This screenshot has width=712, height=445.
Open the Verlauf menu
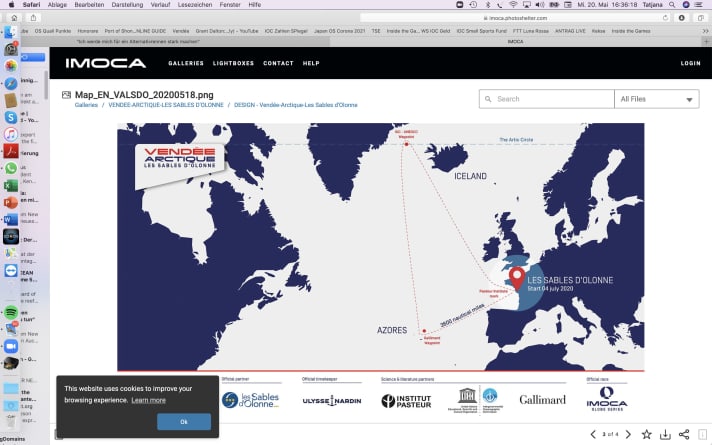click(160, 5)
